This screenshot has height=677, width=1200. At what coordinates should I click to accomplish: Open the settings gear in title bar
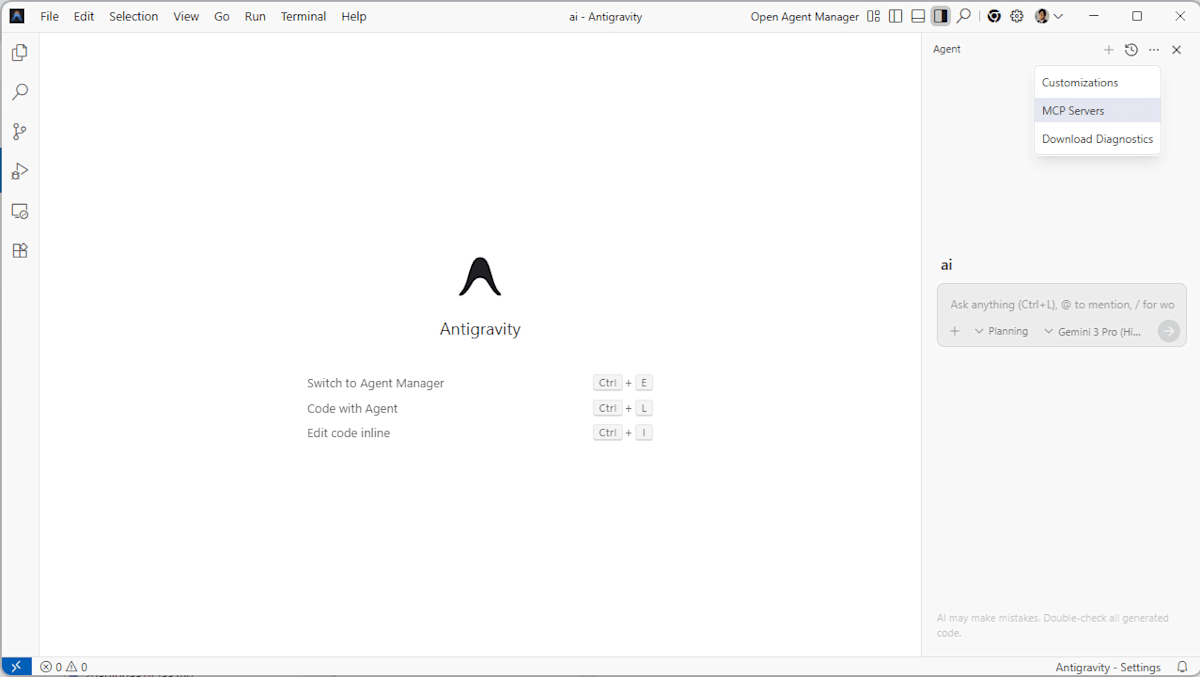1017,16
